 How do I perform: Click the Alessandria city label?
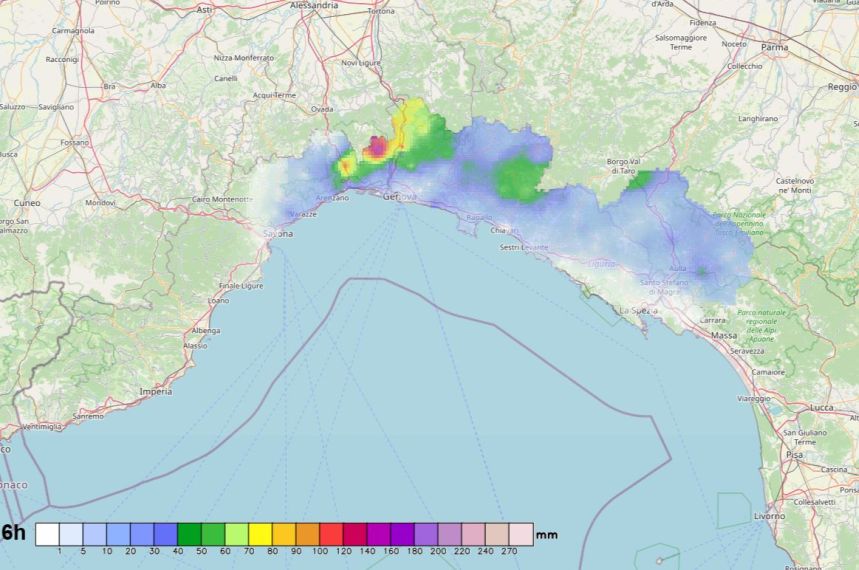(x=314, y=4)
